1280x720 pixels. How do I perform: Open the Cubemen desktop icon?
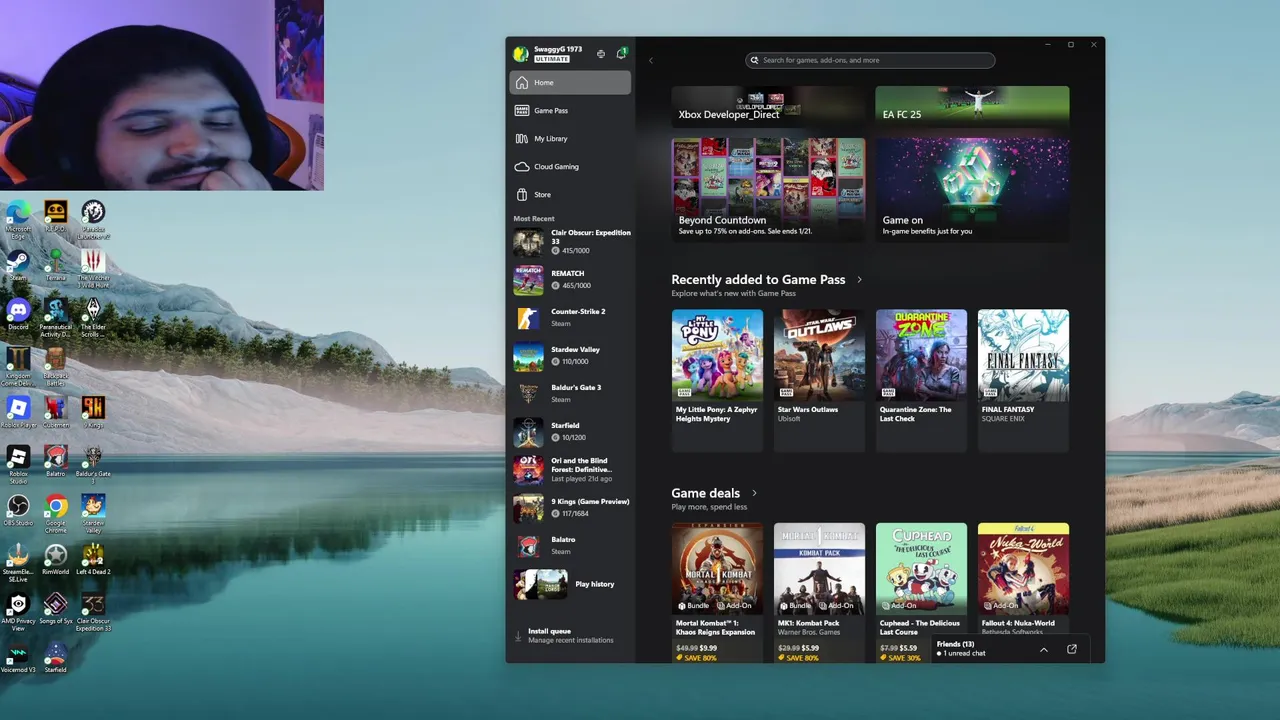coord(55,413)
